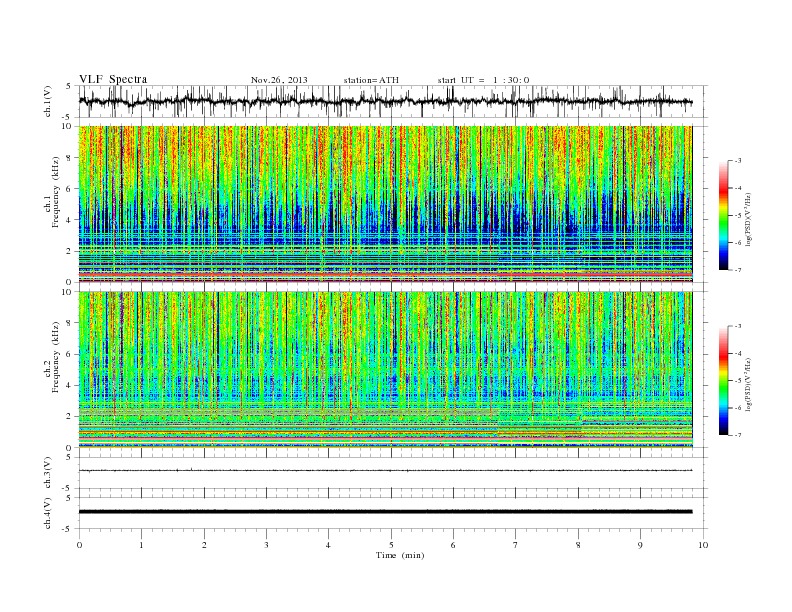Click the "ch.1(V)" waveform axis label
This screenshot has height=612, width=792.
(x=47, y=102)
